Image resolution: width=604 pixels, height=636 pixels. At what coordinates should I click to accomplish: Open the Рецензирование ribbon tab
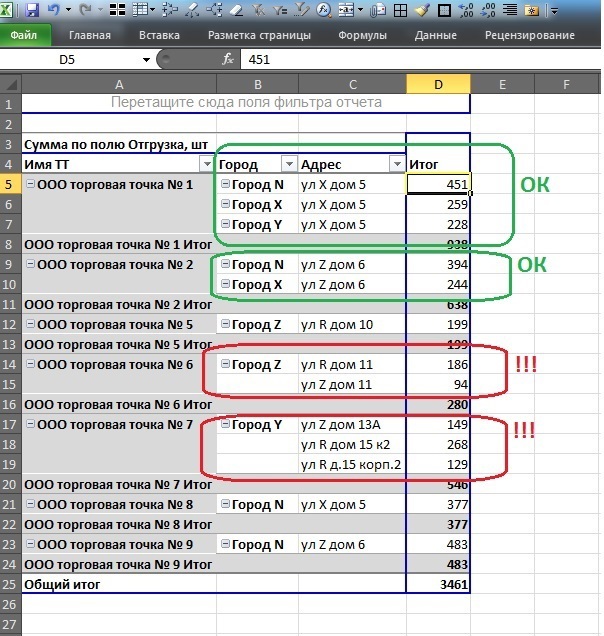tap(529, 35)
